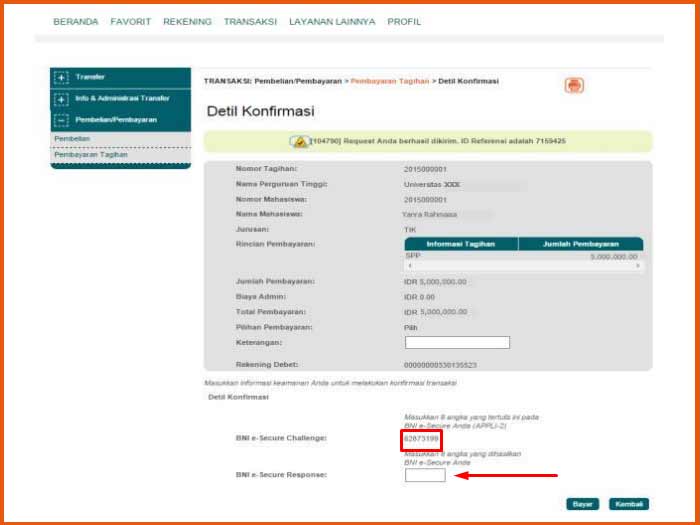Click the Informasi Tagihan column header
This screenshot has width=700, height=525.
click(x=461, y=244)
